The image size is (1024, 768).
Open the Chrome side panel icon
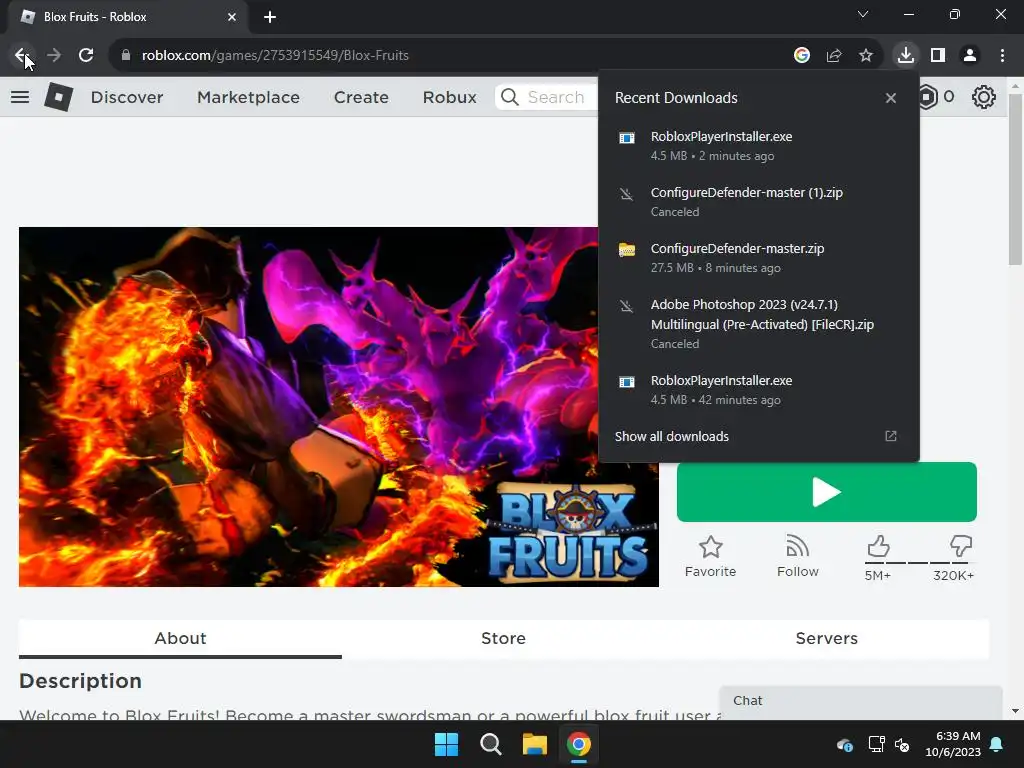click(x=938, y=56)
